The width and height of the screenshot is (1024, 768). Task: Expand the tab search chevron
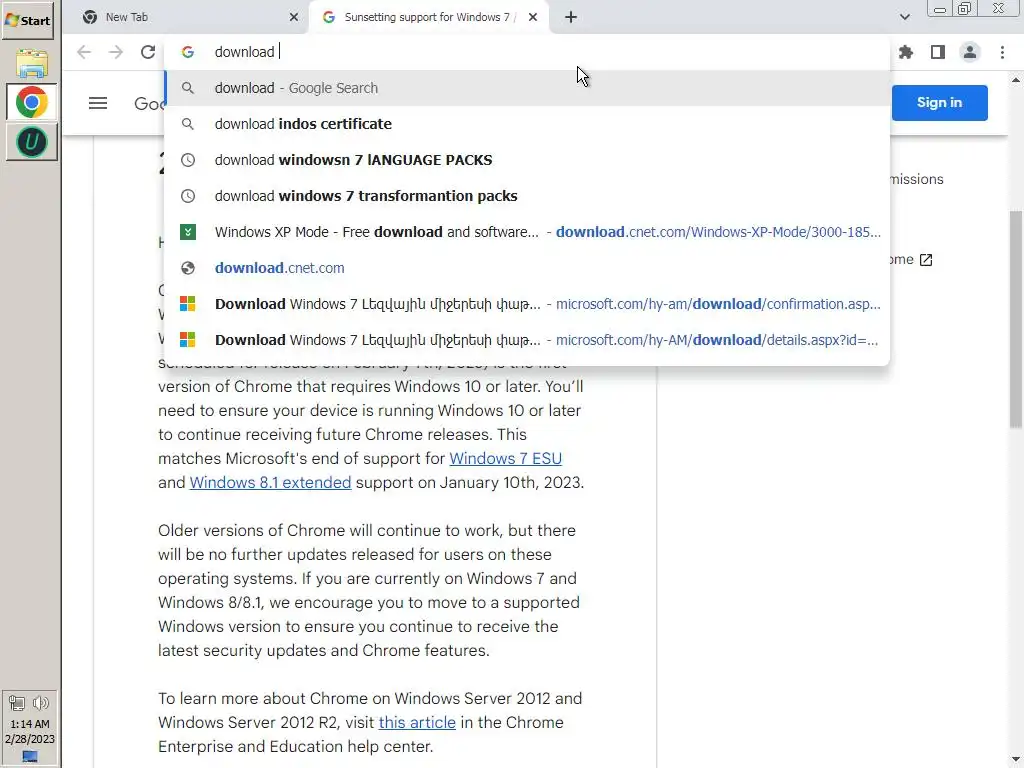904,17
